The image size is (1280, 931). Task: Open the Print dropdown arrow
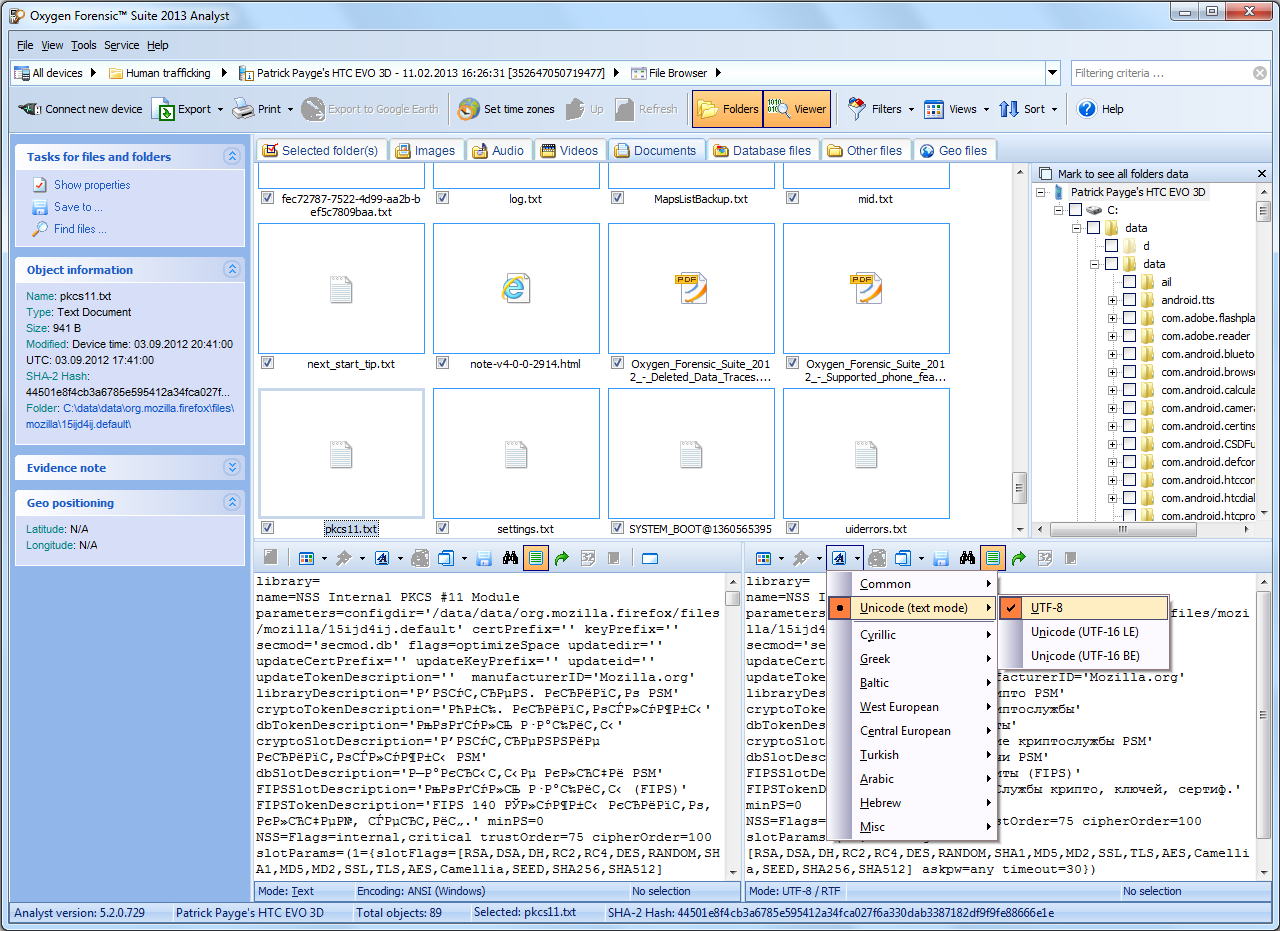pyautogui.click(x=290, y=109)
